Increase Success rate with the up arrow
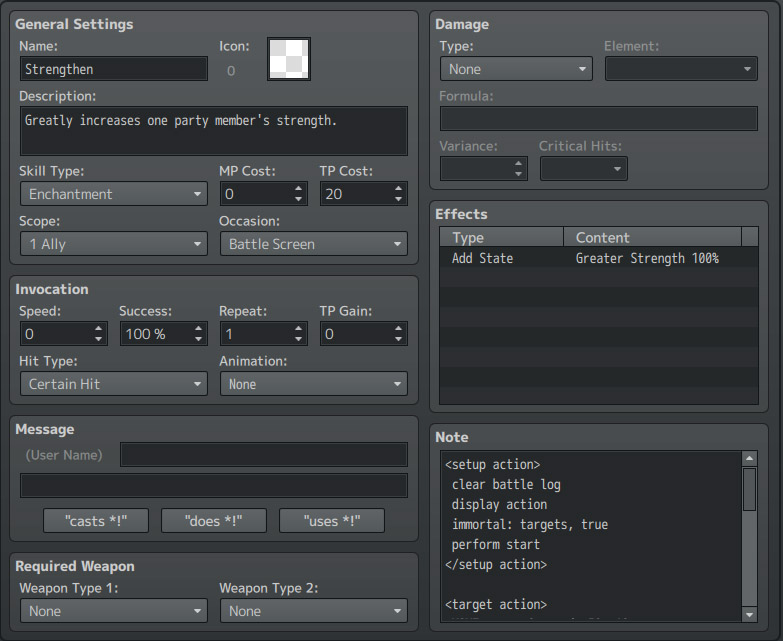The width and height of the screenshot is (783, 641). (x=199, y=328)
